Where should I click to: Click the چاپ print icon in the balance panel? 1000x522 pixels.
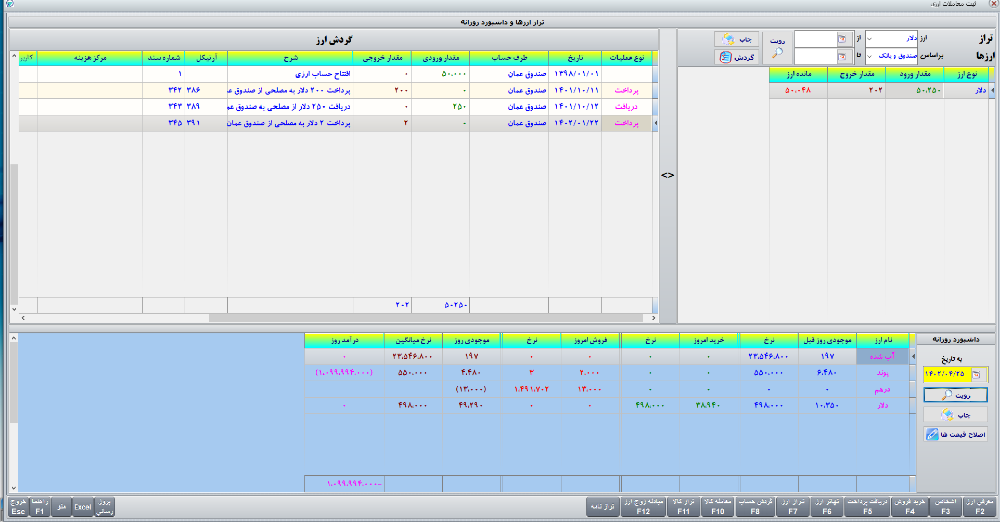(728, 40)
